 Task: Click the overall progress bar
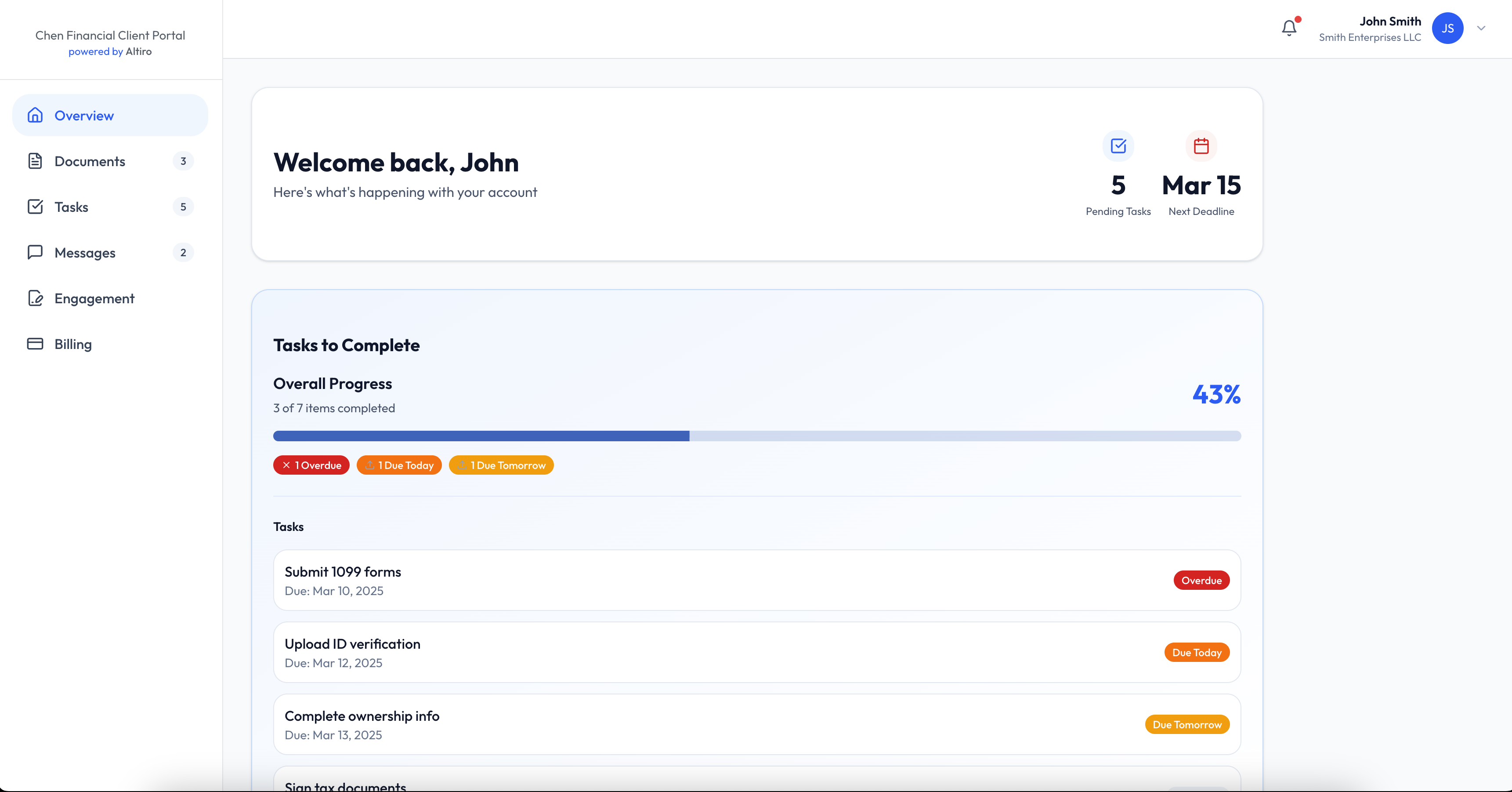(x=756, y=436)
